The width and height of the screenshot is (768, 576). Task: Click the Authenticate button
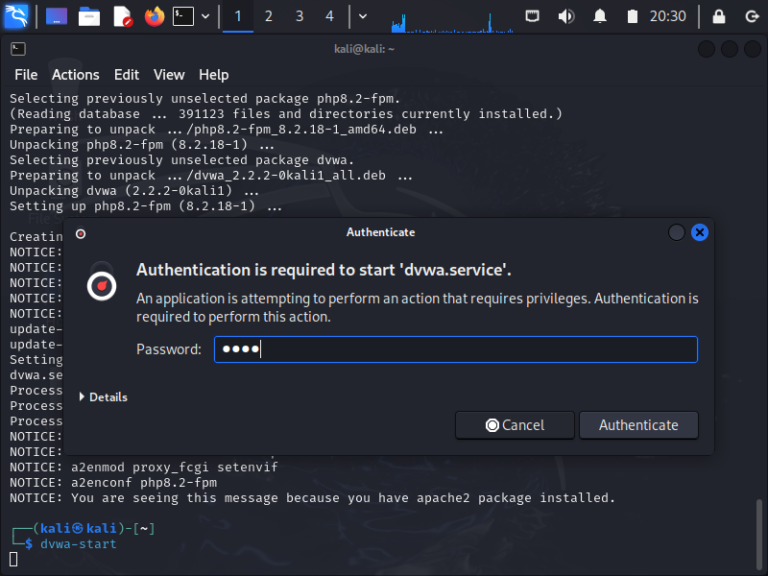(638, 425)
